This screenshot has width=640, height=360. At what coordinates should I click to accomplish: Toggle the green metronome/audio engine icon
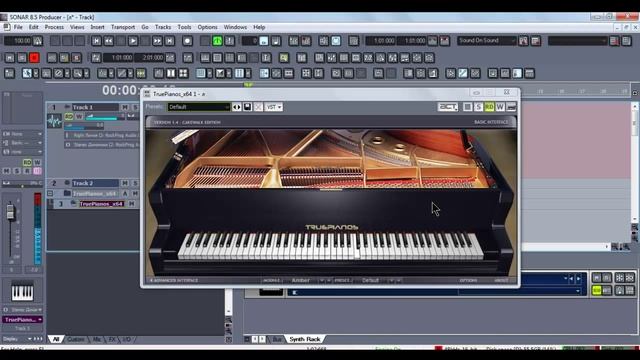217,40
